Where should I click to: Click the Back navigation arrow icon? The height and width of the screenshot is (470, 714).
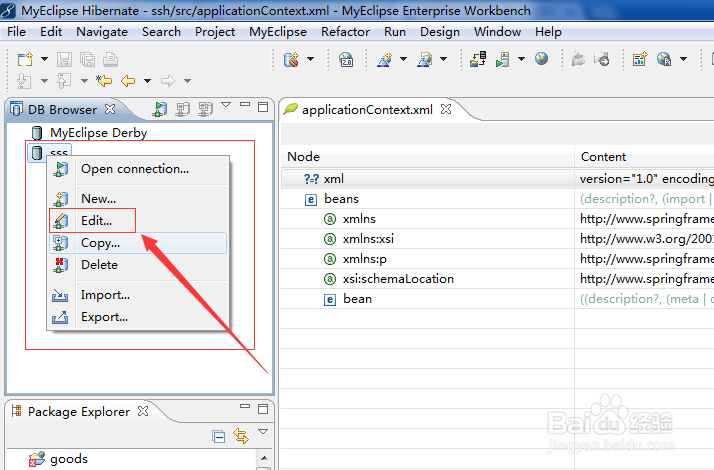click(x=128, y=81)
